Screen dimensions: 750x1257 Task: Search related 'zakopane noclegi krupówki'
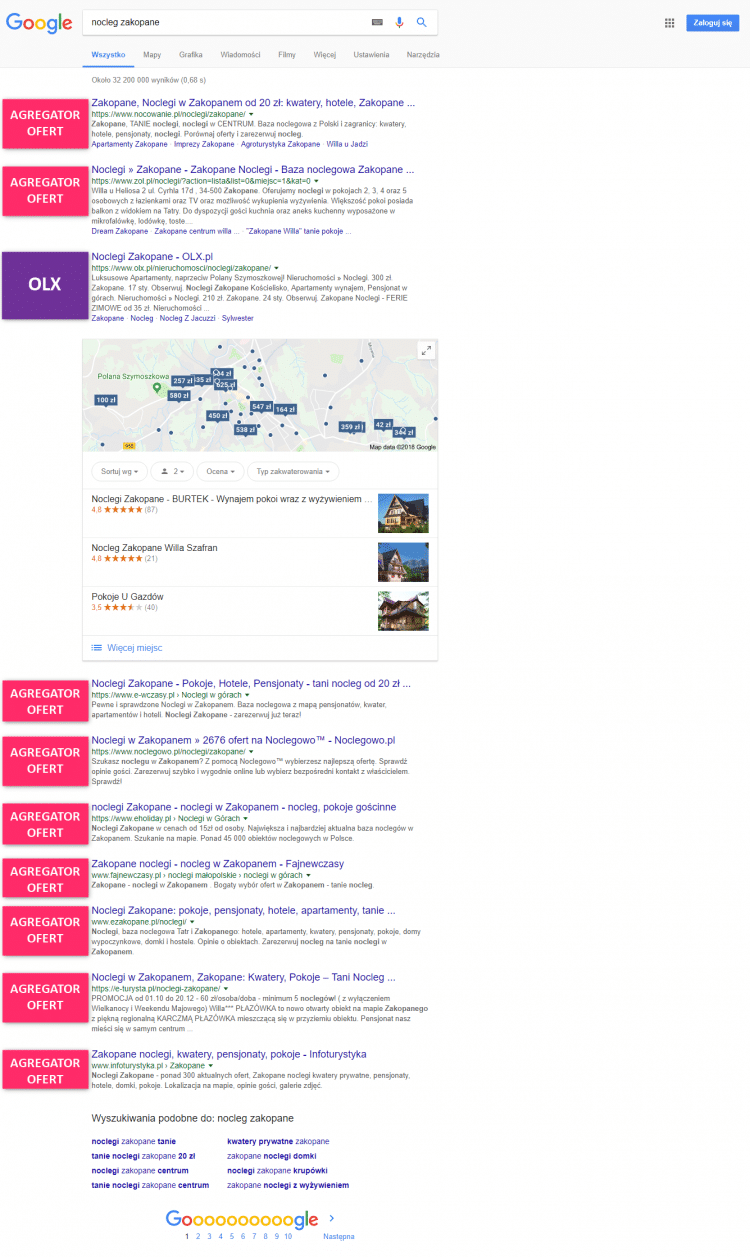(x=277, y=1170)
